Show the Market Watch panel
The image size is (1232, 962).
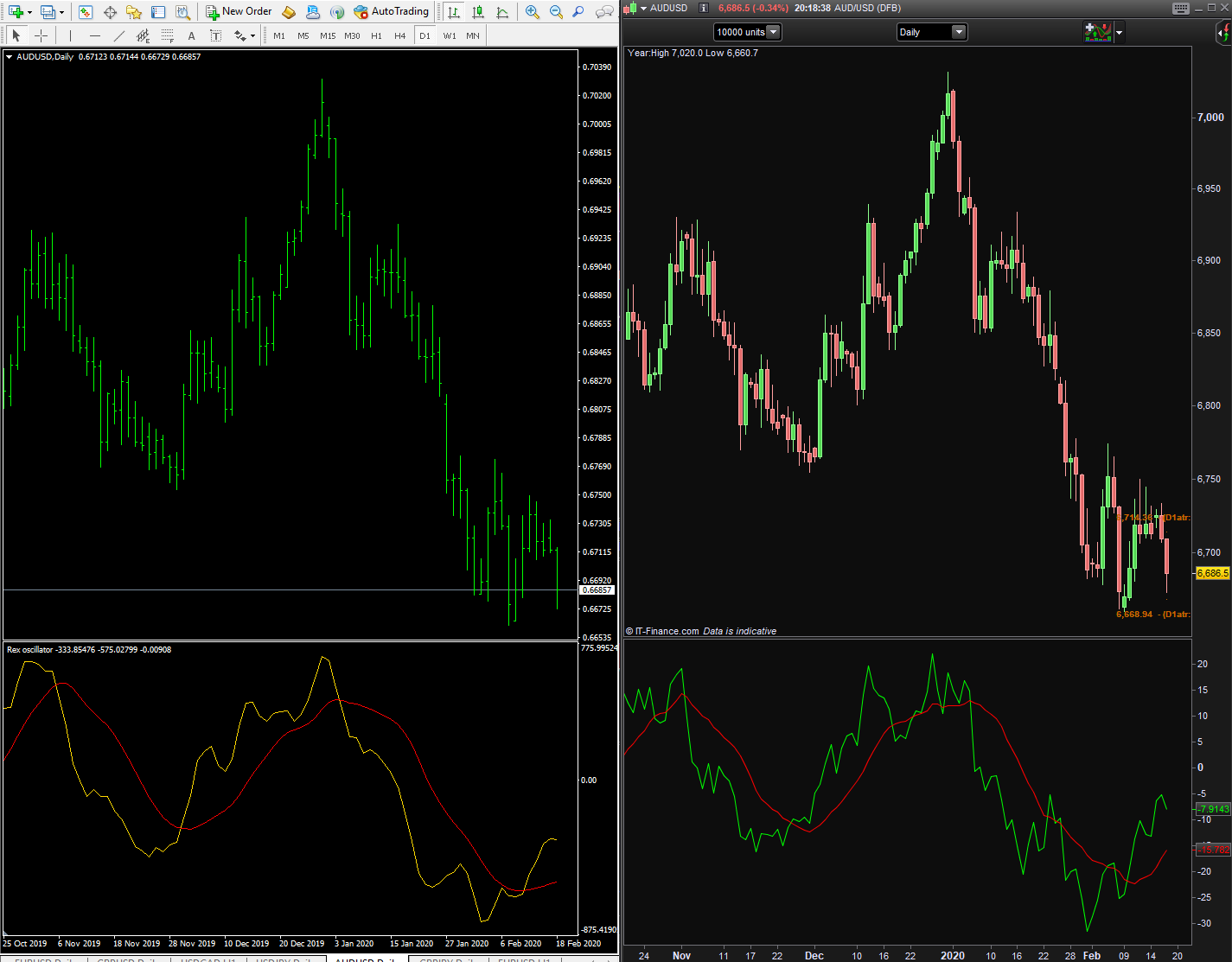pos(85,12)
